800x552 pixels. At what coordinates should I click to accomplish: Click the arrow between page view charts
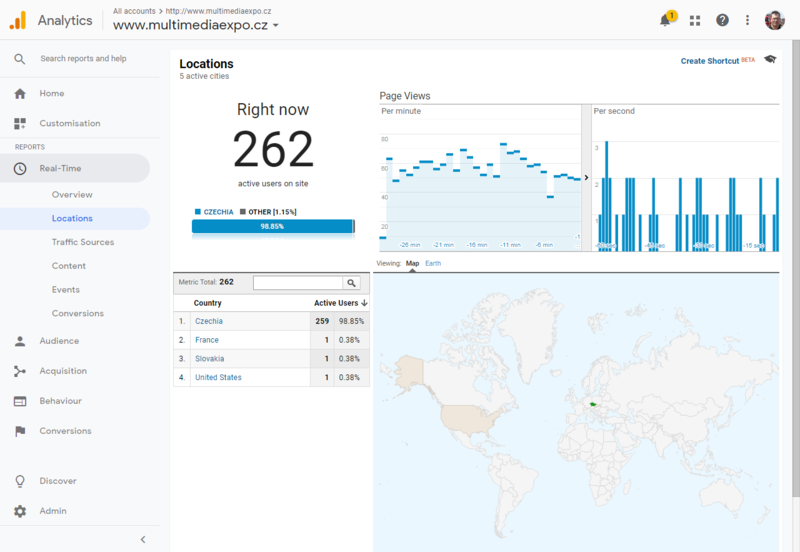pos(586,178)
